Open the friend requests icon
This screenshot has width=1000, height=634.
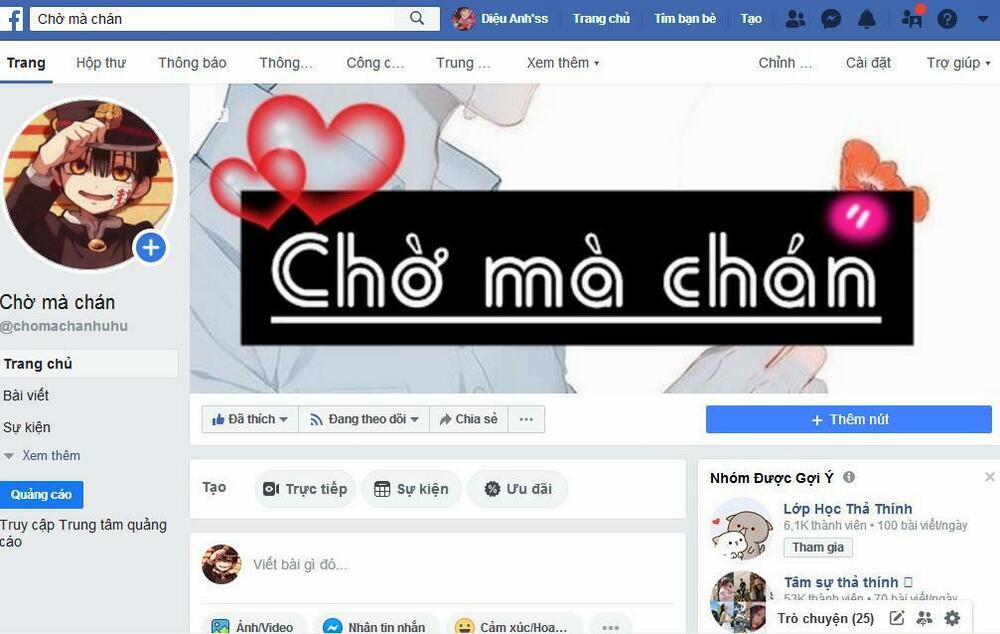tap(795, 19)
